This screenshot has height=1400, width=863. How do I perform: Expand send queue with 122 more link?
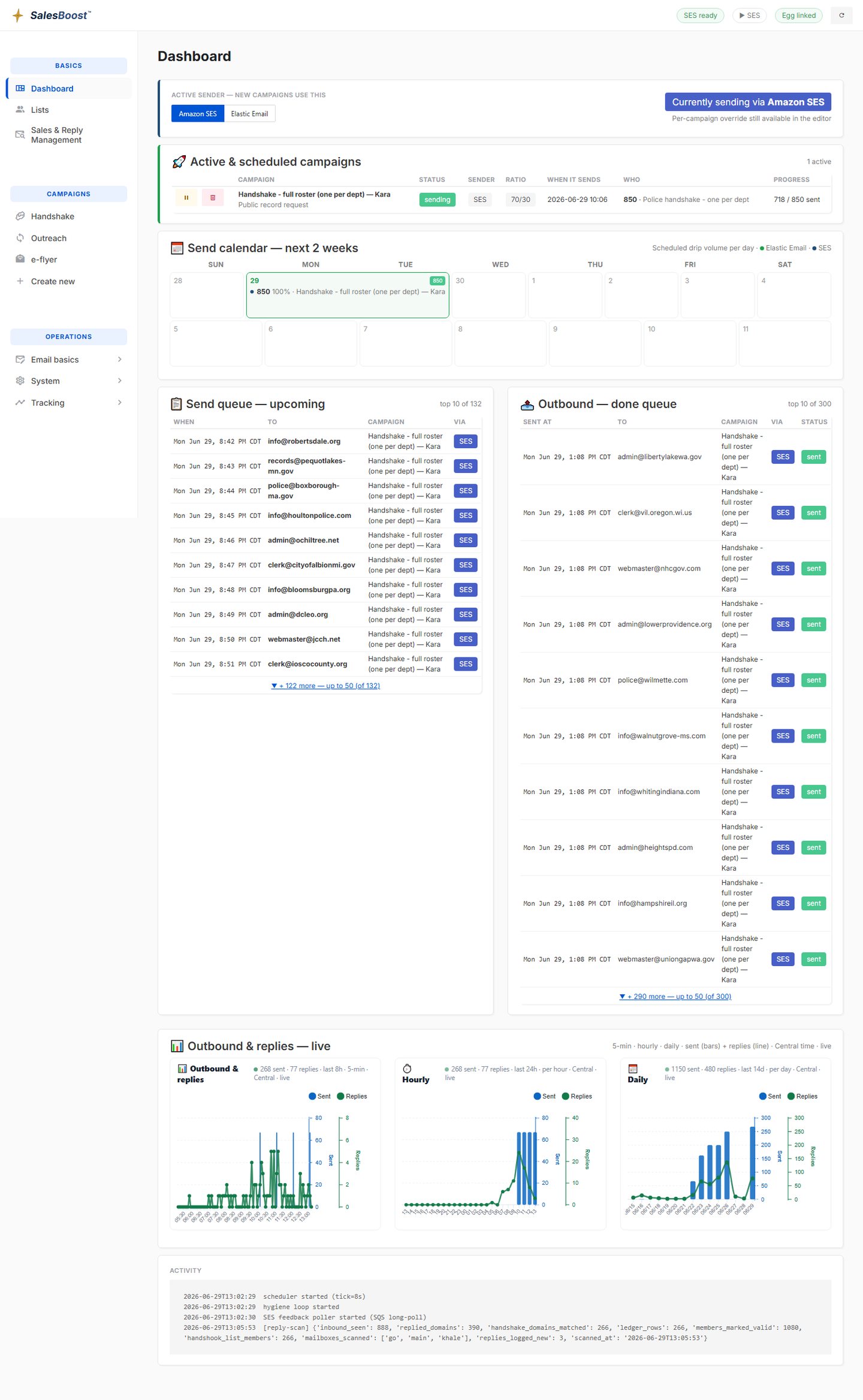(325, 686)
